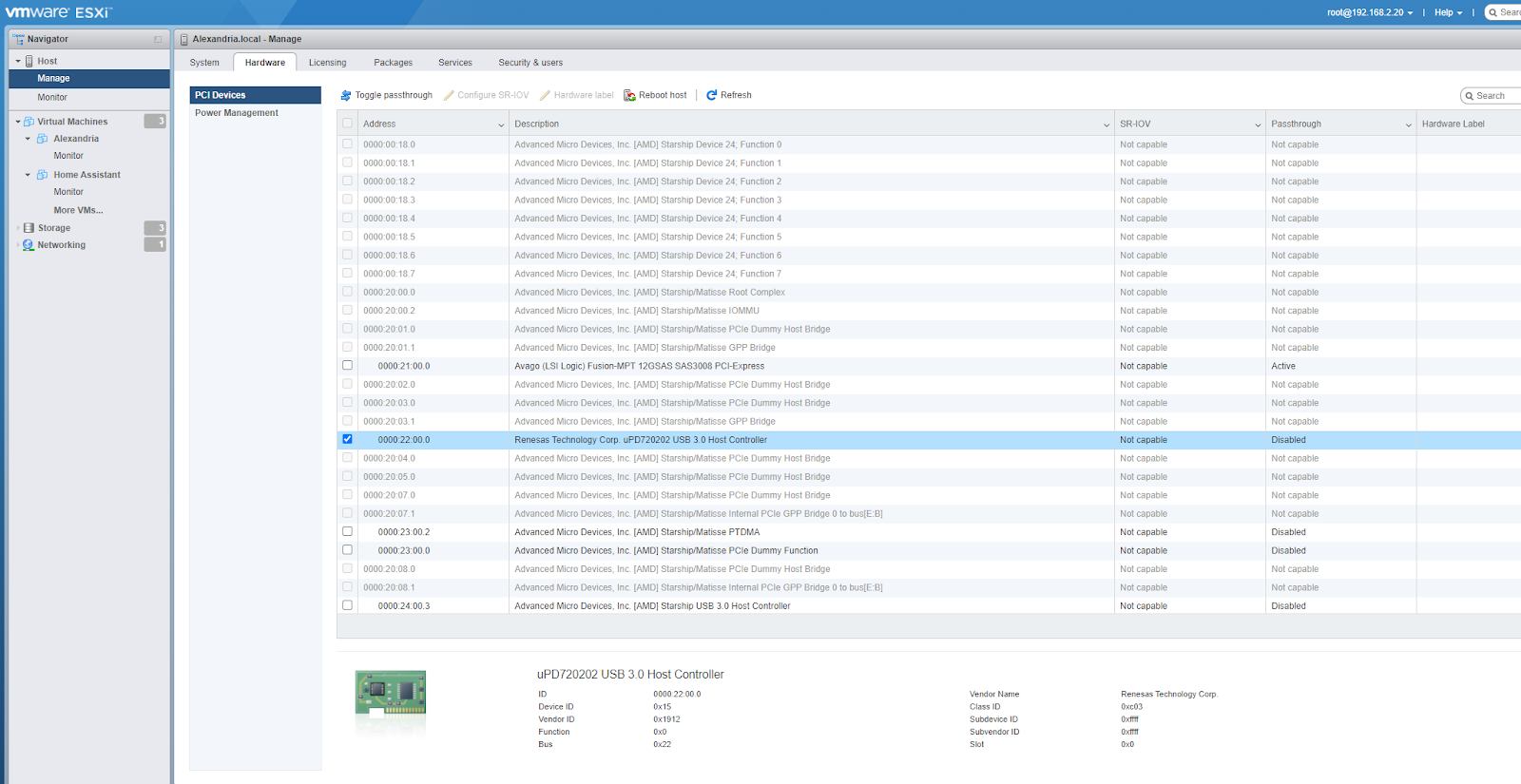Check the Avago Fusion-MPT SAS3008 device checkbox

pyautogui.click(x=347, y=365)
